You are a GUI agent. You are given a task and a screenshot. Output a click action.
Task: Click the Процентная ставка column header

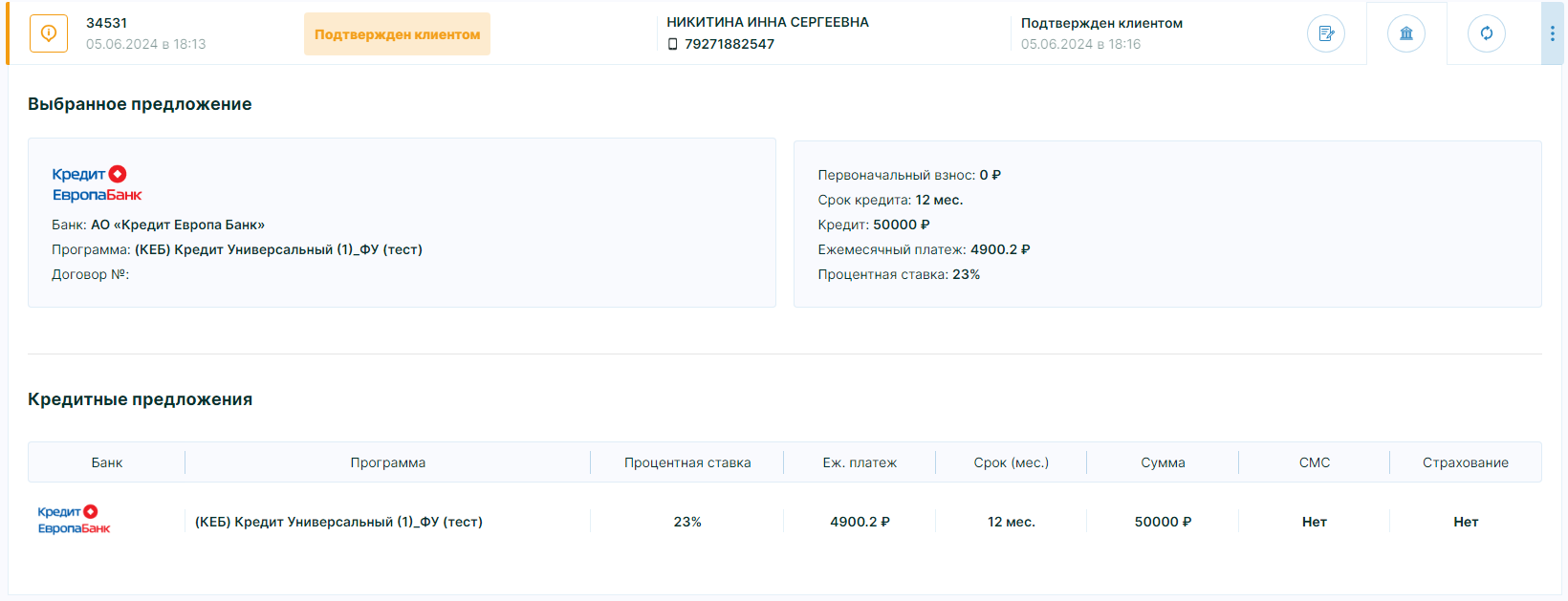pyautogui.click(x=687, y=462)
